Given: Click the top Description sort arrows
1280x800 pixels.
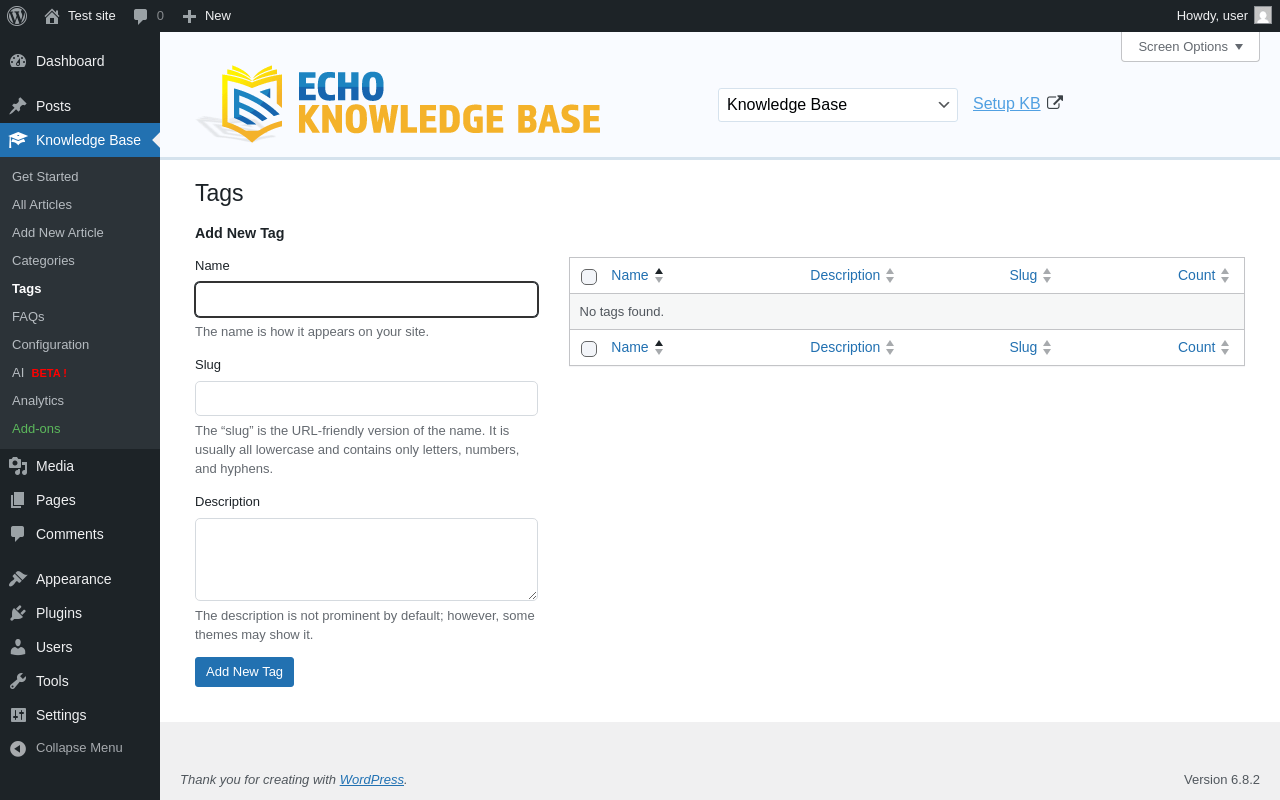Looking at the screenshot, I should (x=890, y=275).
